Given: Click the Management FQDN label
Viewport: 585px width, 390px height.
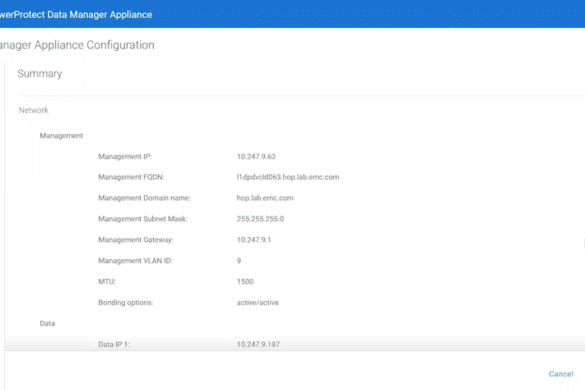Looking at the screenshot, I should [131, 177].
